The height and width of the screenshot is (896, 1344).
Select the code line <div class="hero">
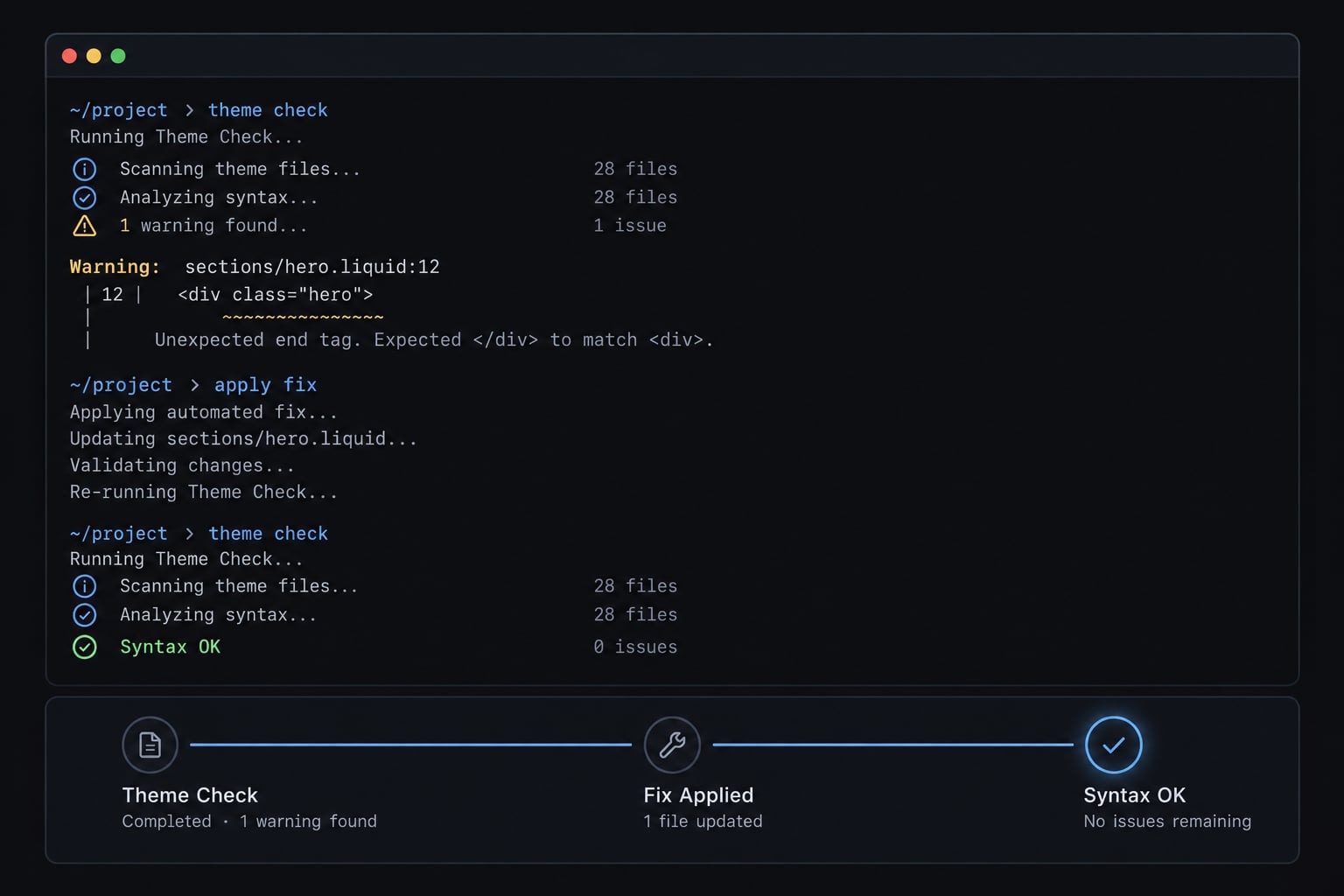[x=276, y=295]
